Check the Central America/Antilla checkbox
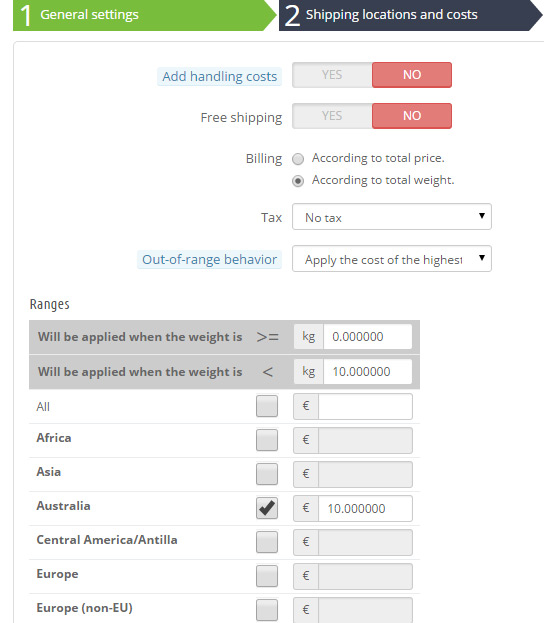The image size is (544, 623). 267,542
